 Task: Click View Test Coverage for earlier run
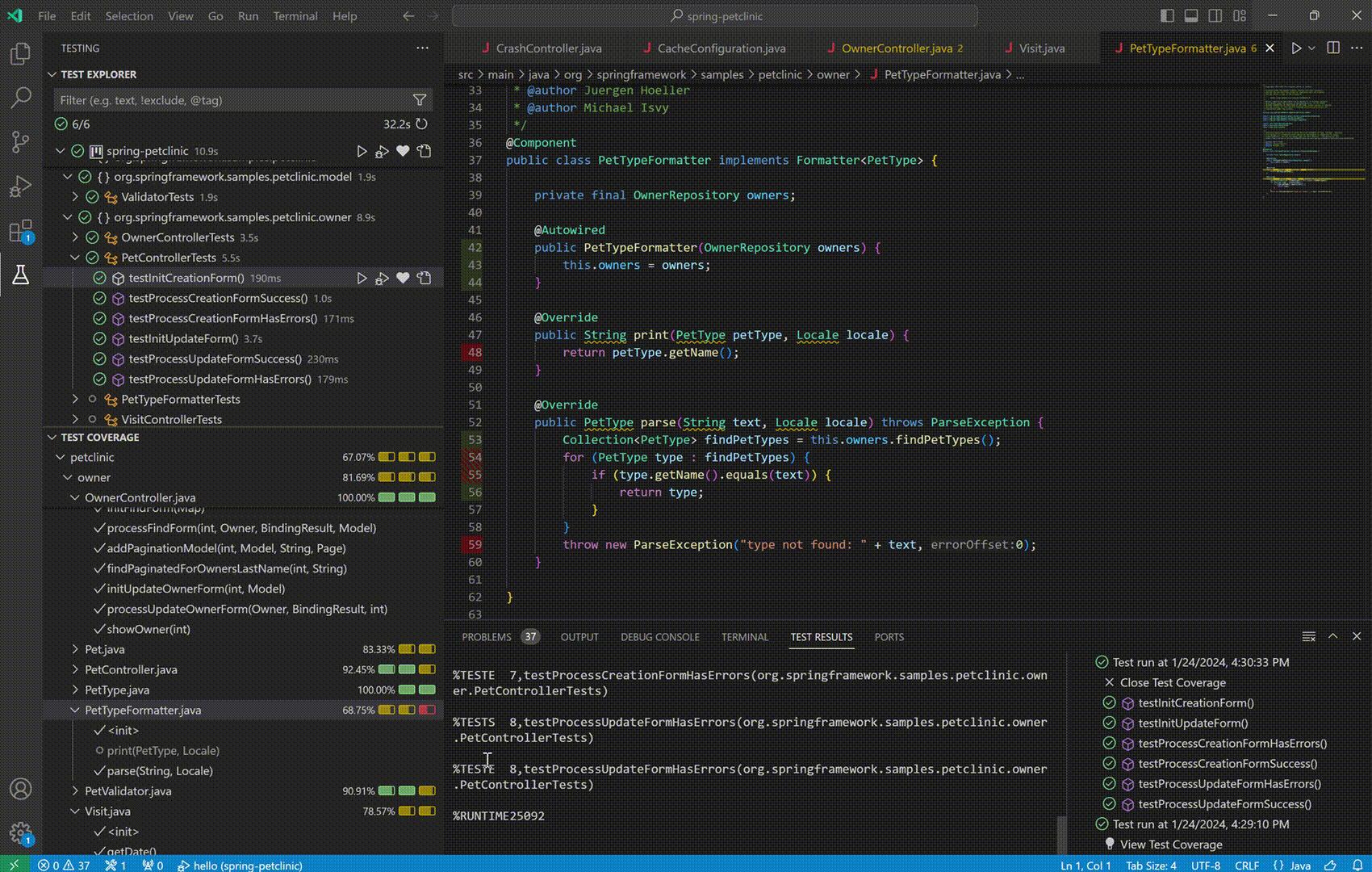(x=1170, y=845)
